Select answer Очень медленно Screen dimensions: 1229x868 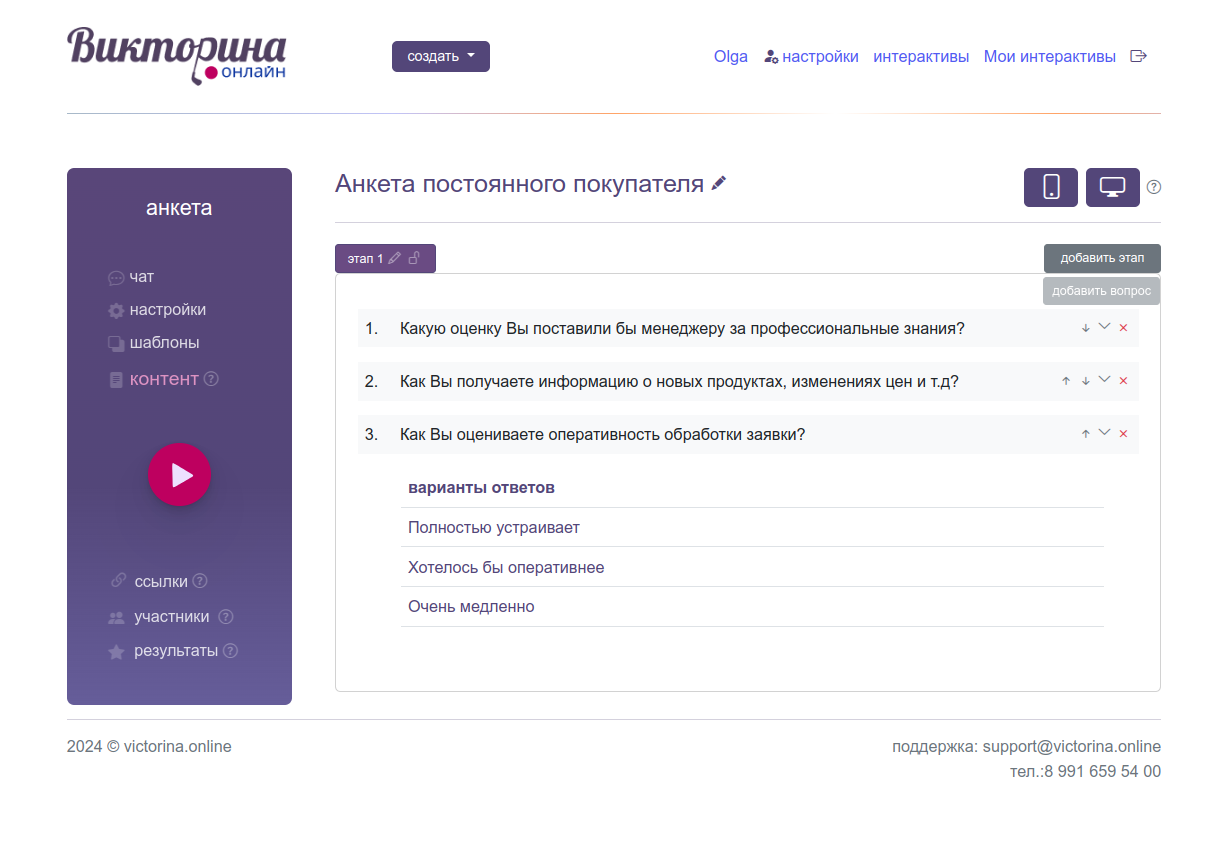pos(471,606)
